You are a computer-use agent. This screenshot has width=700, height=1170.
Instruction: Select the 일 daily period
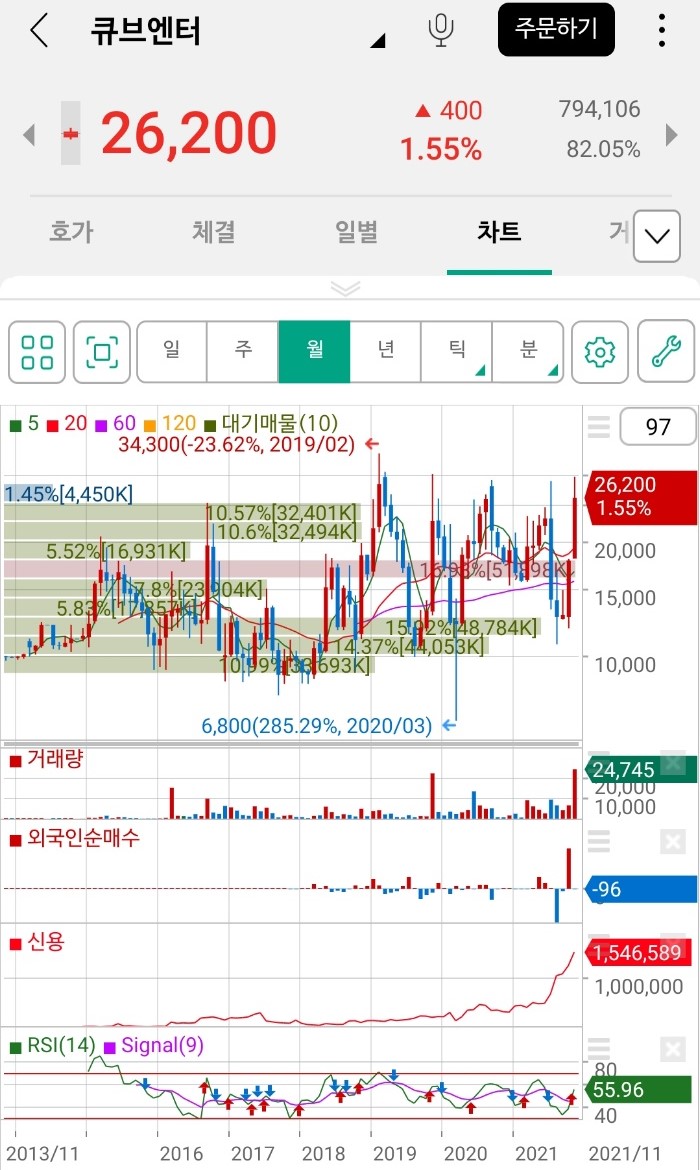point(172,351)
